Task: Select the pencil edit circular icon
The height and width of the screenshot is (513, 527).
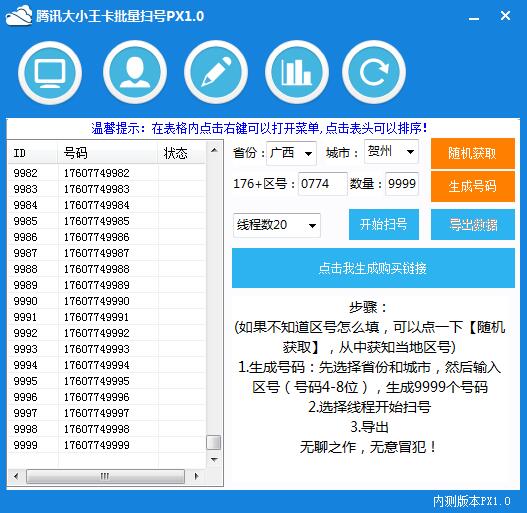Action: [x=216, y=72]
